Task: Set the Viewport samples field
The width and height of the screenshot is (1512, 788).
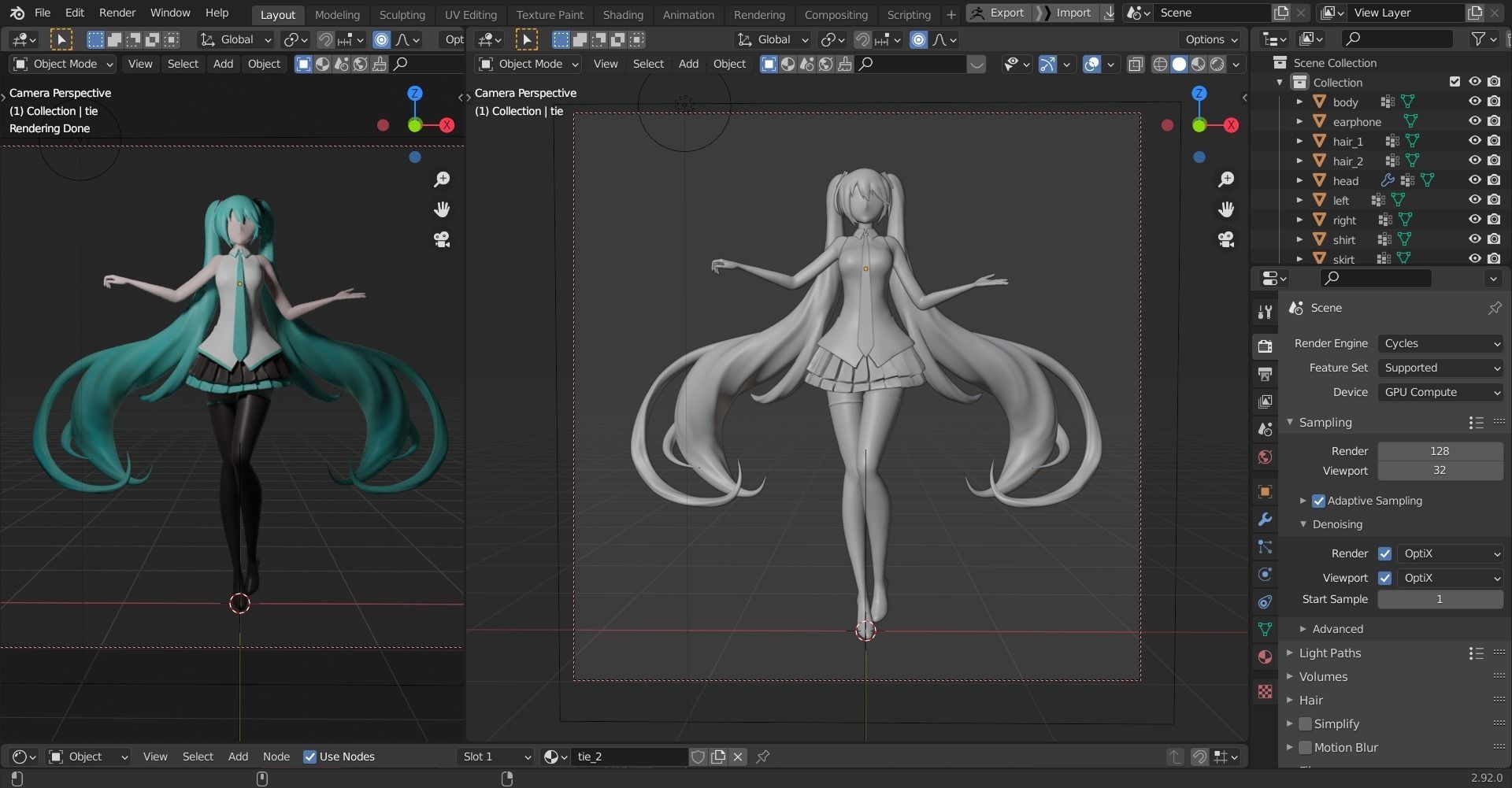Action: pos(1440,470)
